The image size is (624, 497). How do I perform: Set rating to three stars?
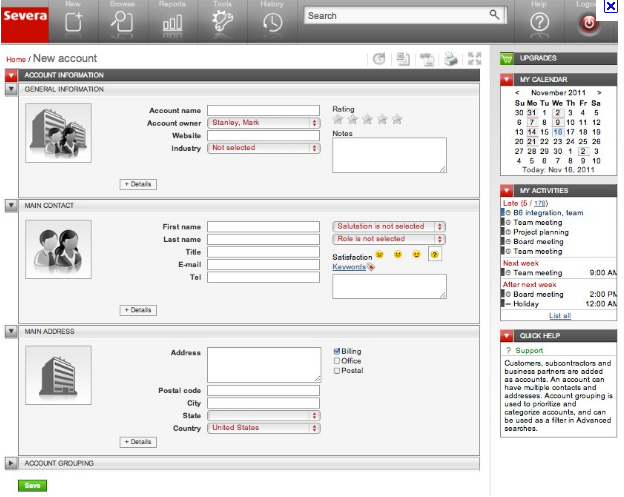pyautogui.click(x=367, y=119)
